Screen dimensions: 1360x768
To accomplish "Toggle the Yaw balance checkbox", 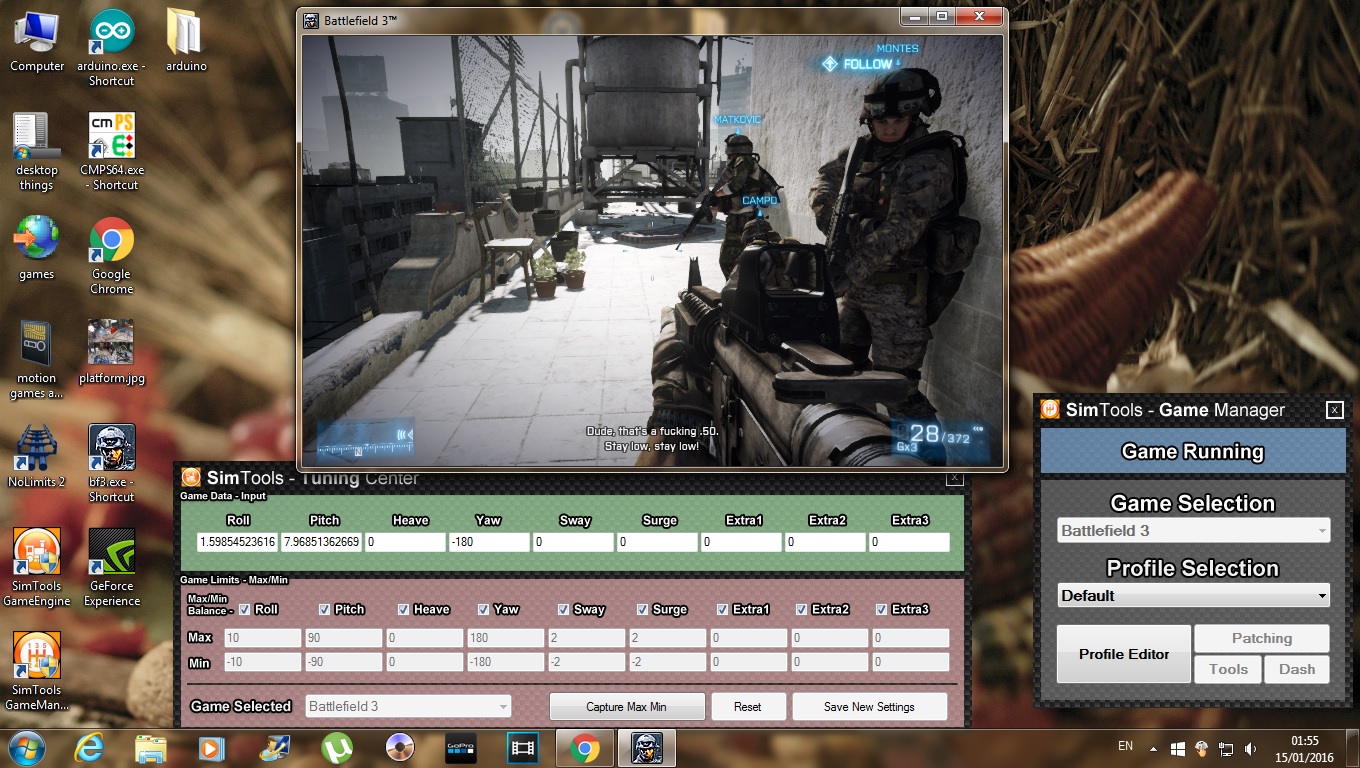I will (x=484, y=609).
